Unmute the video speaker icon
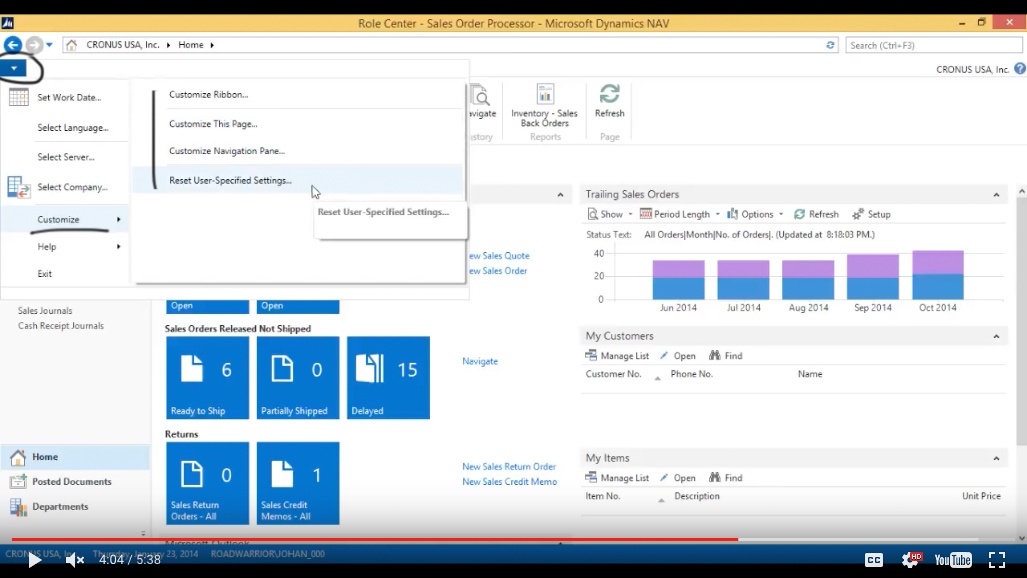Viewport: 1027px width, 578px height. (x=75, y=560)
